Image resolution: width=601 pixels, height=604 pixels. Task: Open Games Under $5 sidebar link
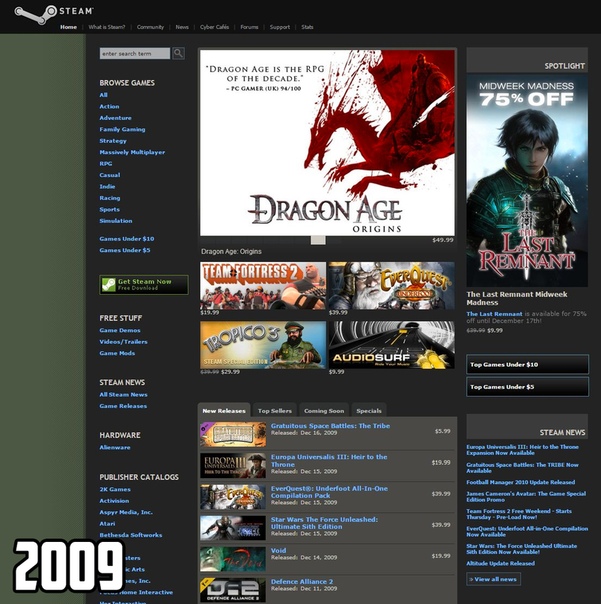[x=125, y=250]
